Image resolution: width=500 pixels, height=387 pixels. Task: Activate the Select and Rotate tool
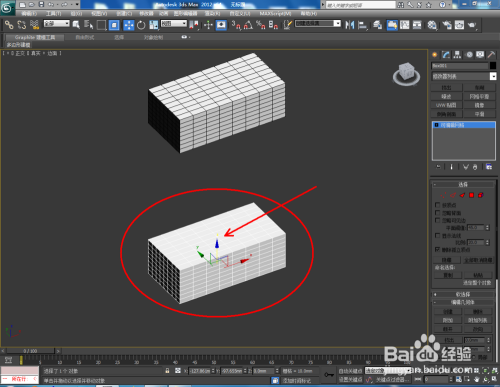pyautogui.click(x=141, y=25)
